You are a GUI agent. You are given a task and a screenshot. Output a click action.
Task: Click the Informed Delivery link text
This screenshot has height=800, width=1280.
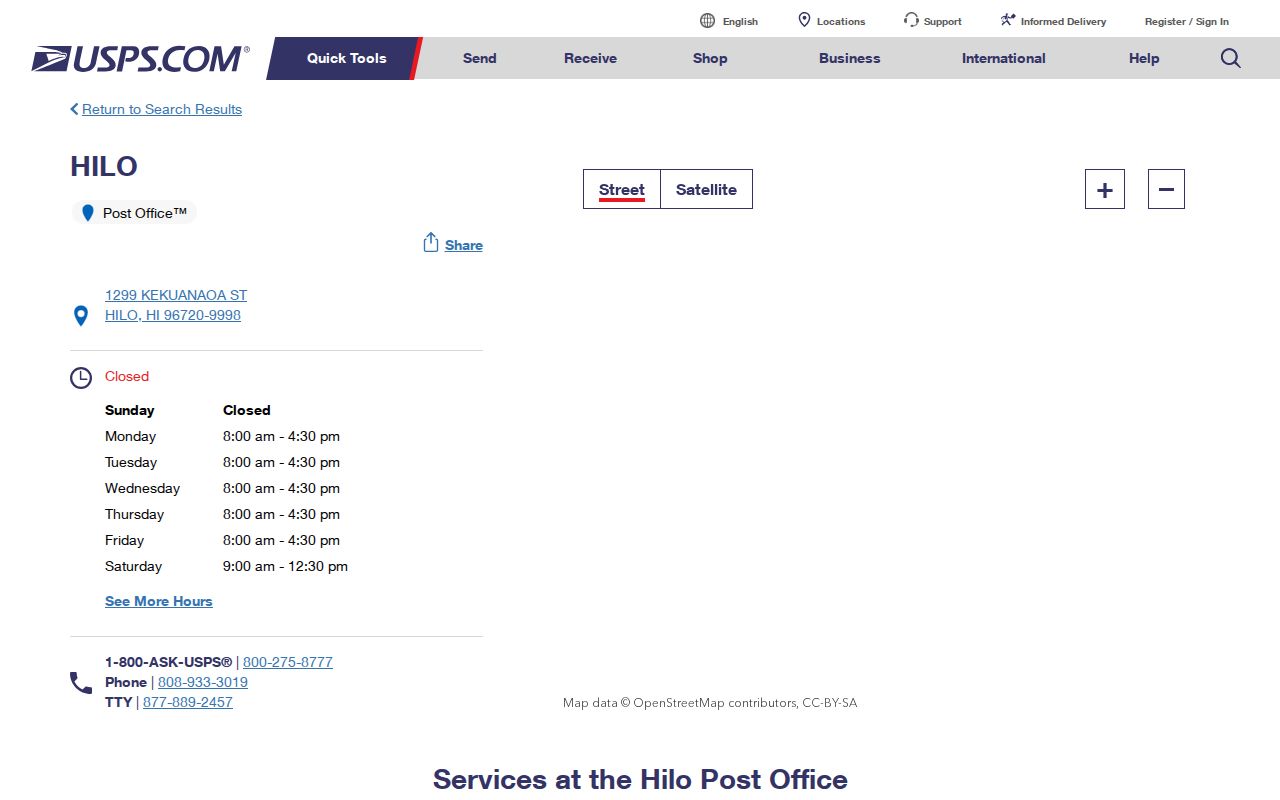(x=1063, y=21)
